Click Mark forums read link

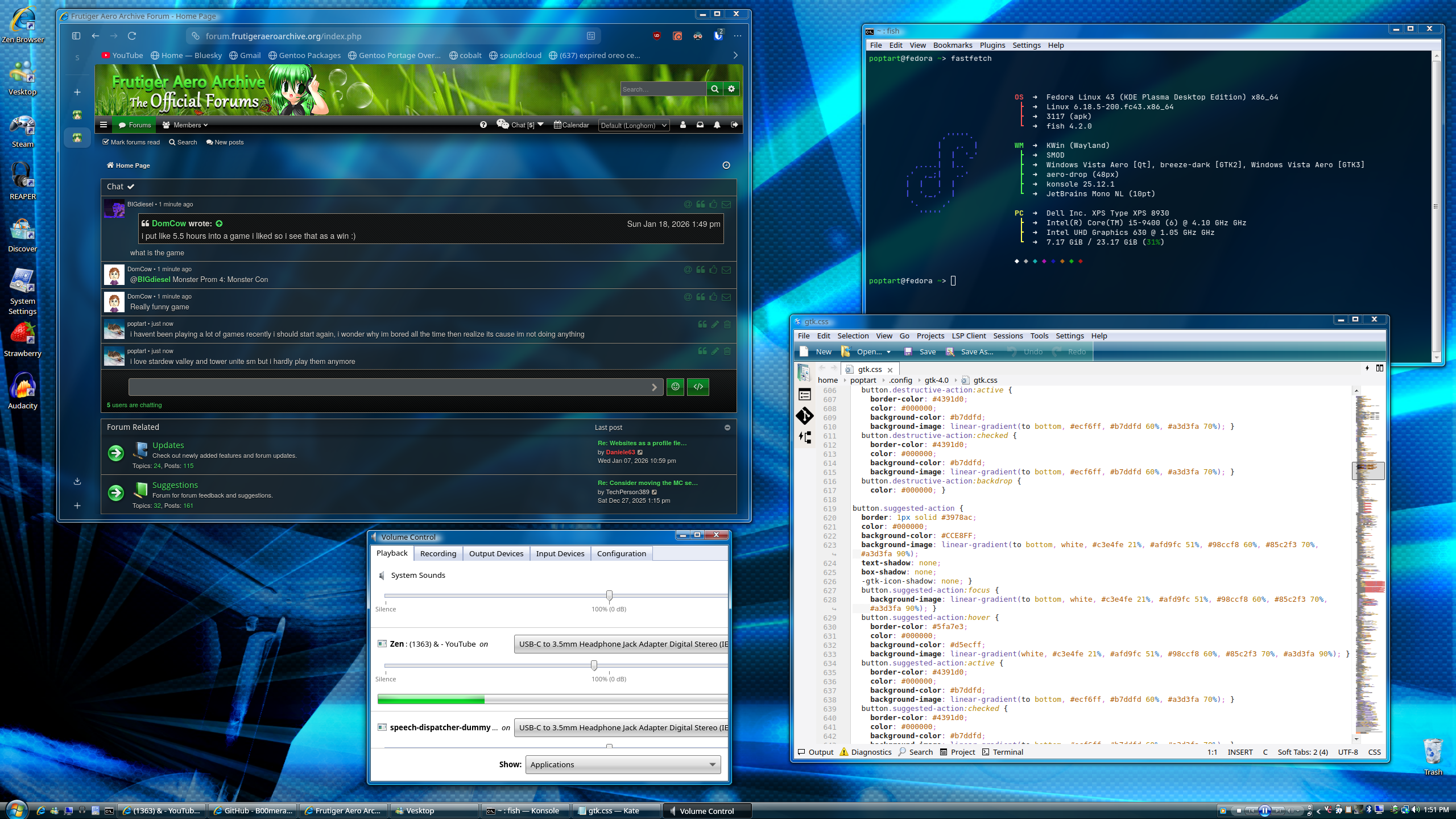pyautogui.click(x=131, y=142)
